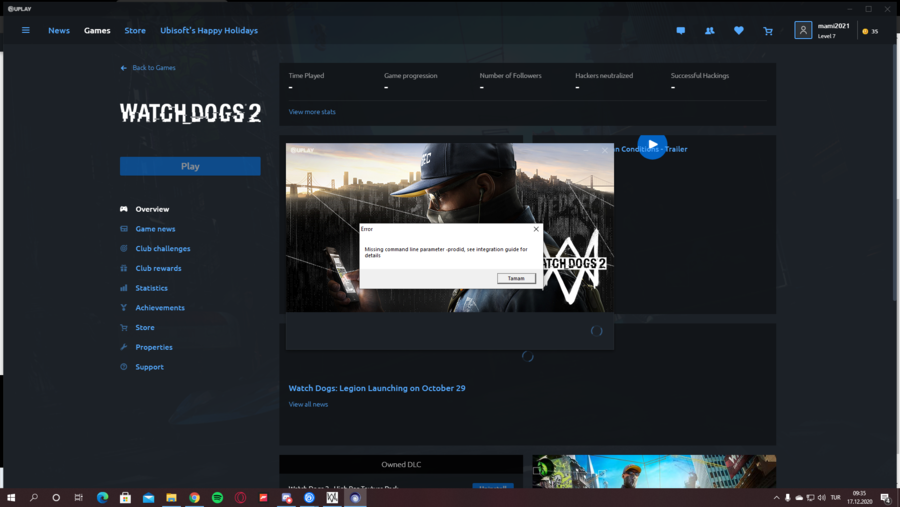The width and height of the screenshot is (900, 507).
Task: Close the Error dialog with X
Action: pyautogui.click(x=536, y=229)
